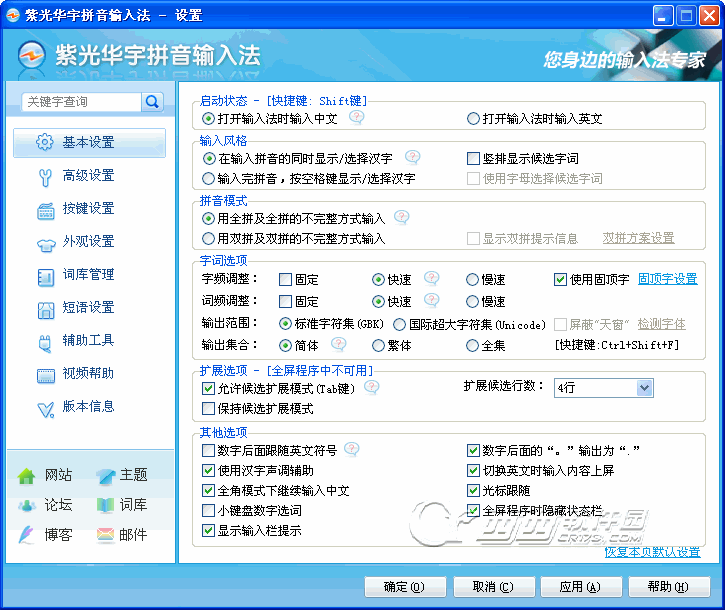Switch to 按键设置 page
725x610 pixels.
[x=89, y=209]
